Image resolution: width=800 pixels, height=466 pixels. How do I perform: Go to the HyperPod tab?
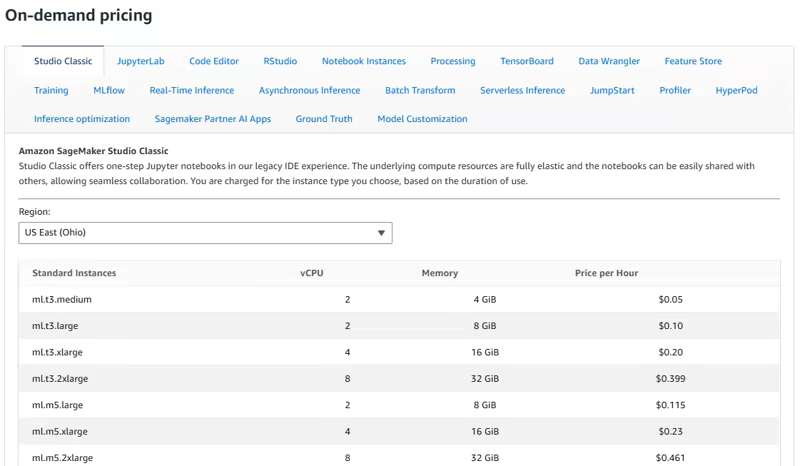(736, 90)
